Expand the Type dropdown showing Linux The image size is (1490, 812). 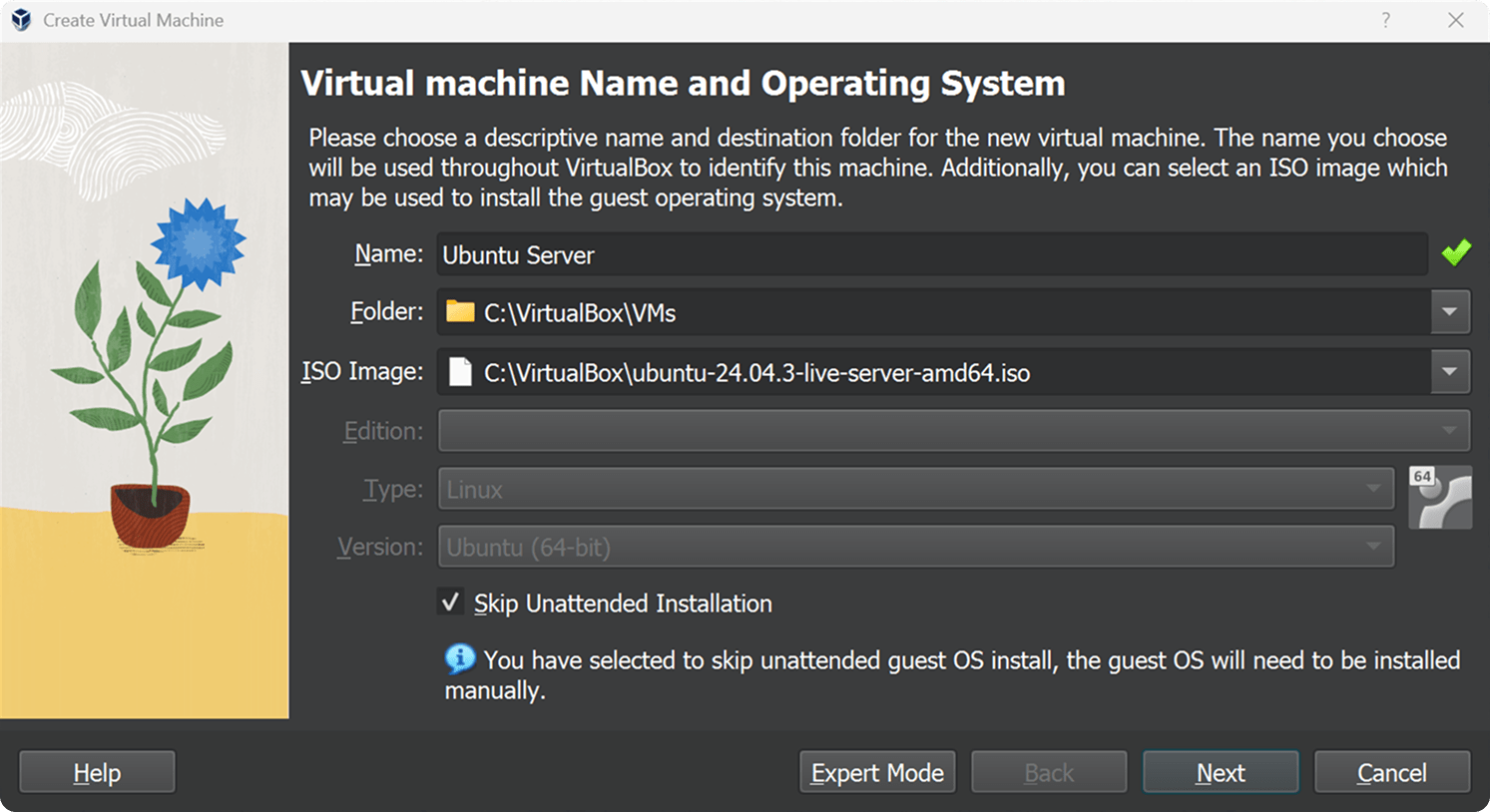(x=1373, y=489)
